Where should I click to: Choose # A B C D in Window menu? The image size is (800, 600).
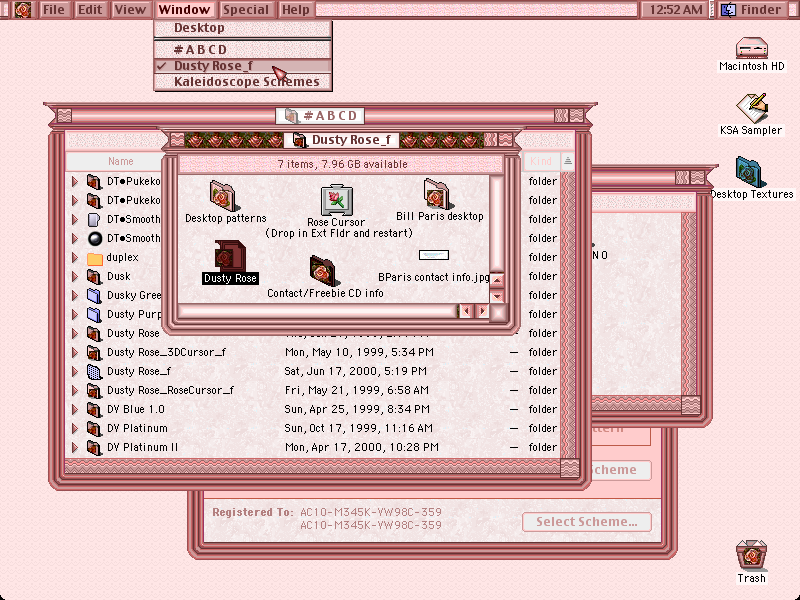[243, 49]
